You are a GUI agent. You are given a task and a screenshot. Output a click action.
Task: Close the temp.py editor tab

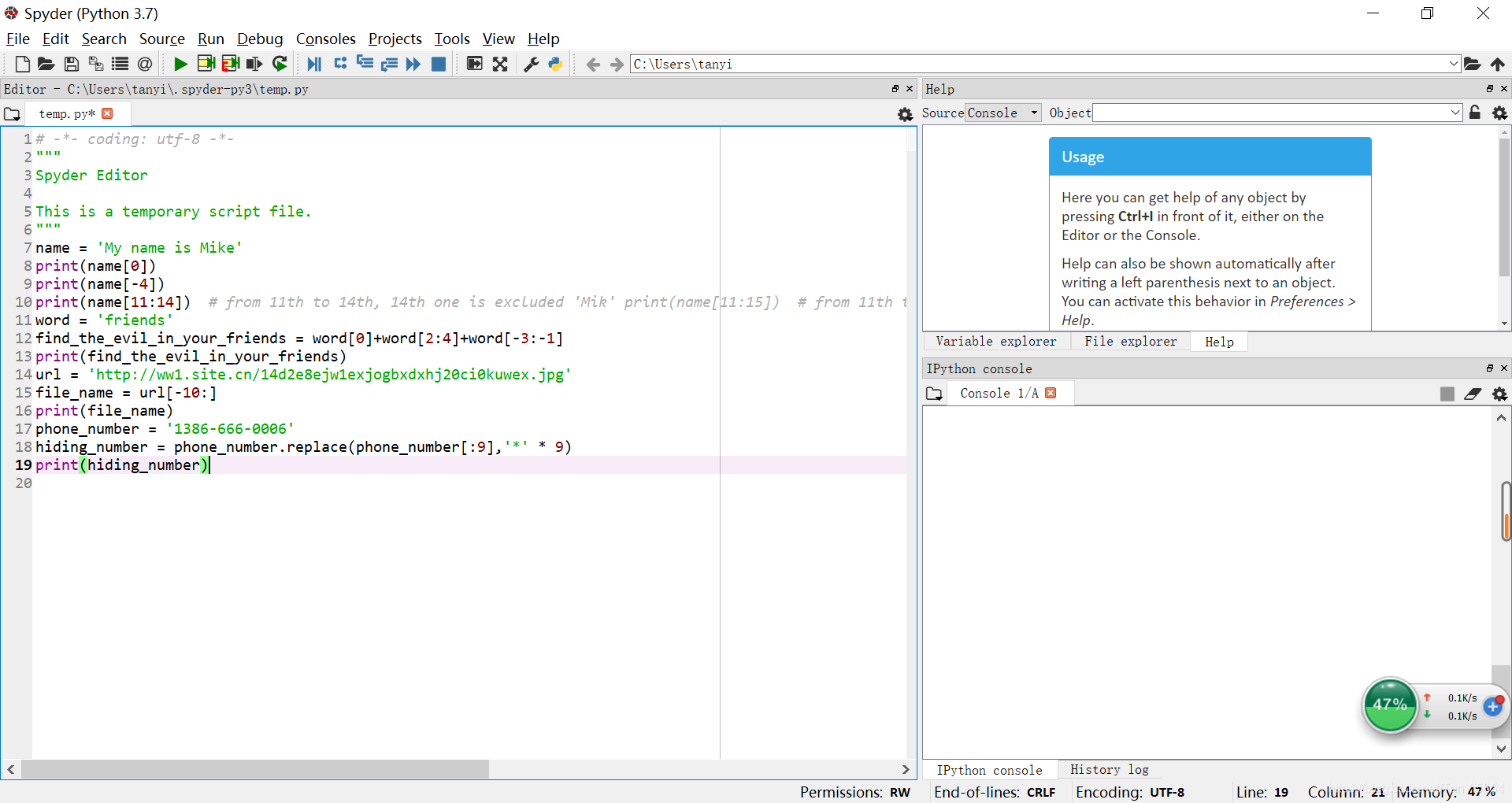pos(108,113)
